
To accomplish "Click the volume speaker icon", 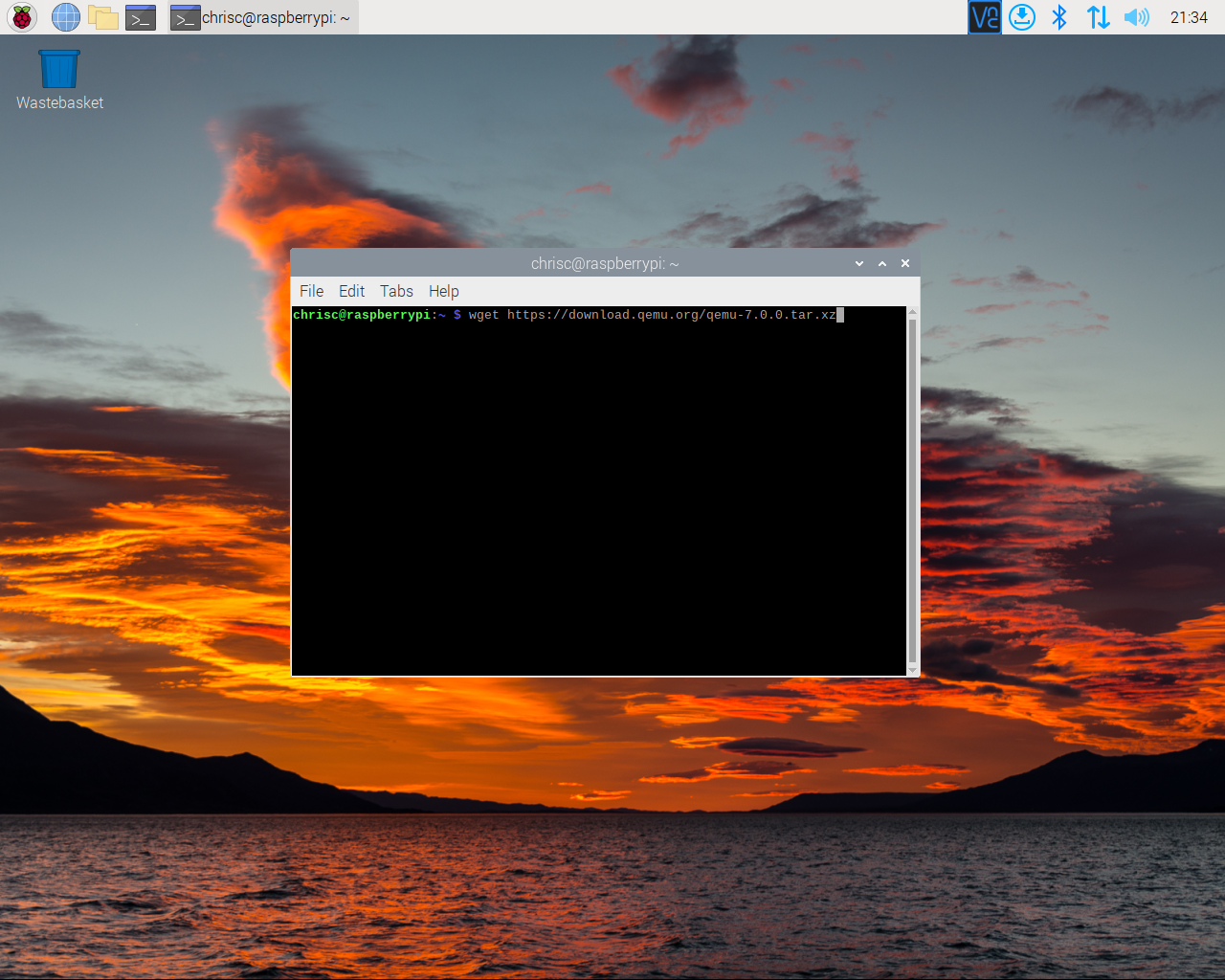I will tap(1136, 17).
